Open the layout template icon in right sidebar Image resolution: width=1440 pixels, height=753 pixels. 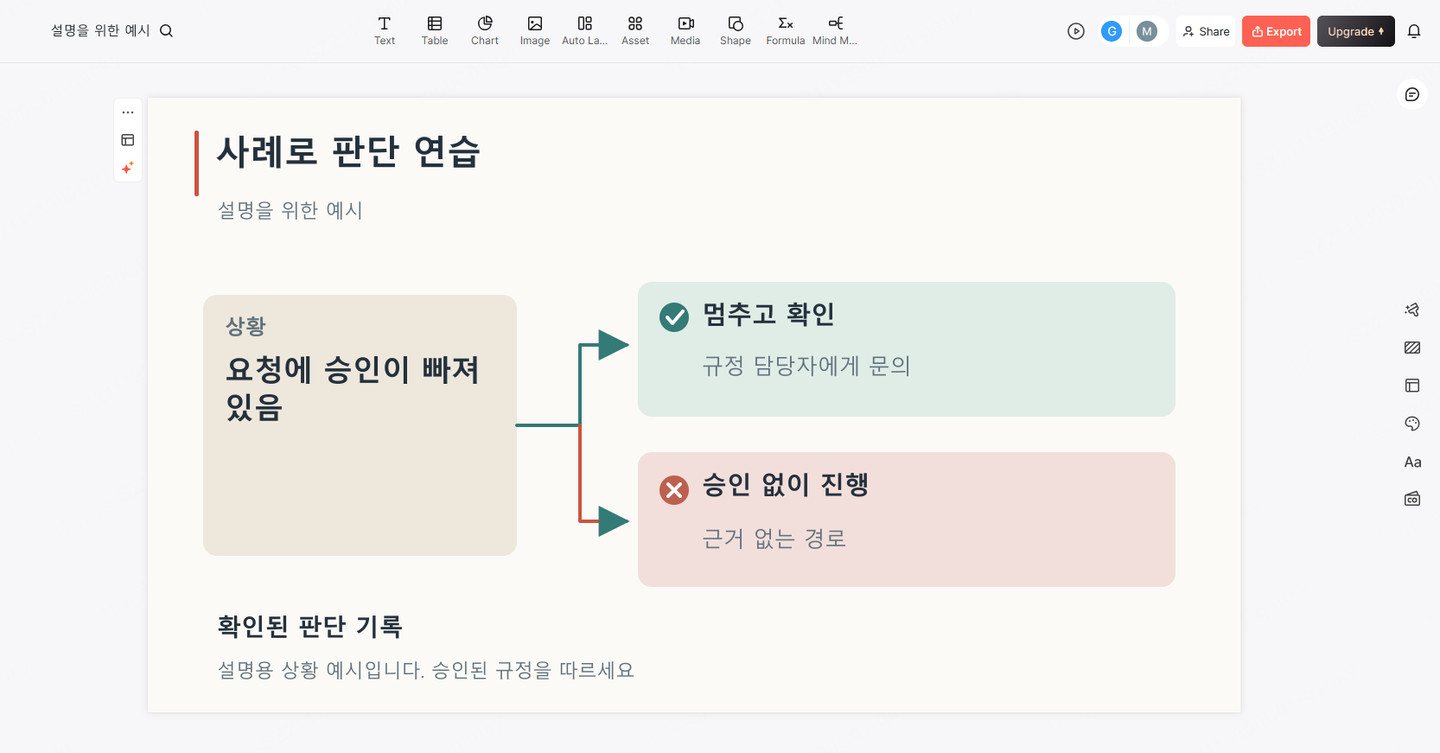(x=1412, y=385)
